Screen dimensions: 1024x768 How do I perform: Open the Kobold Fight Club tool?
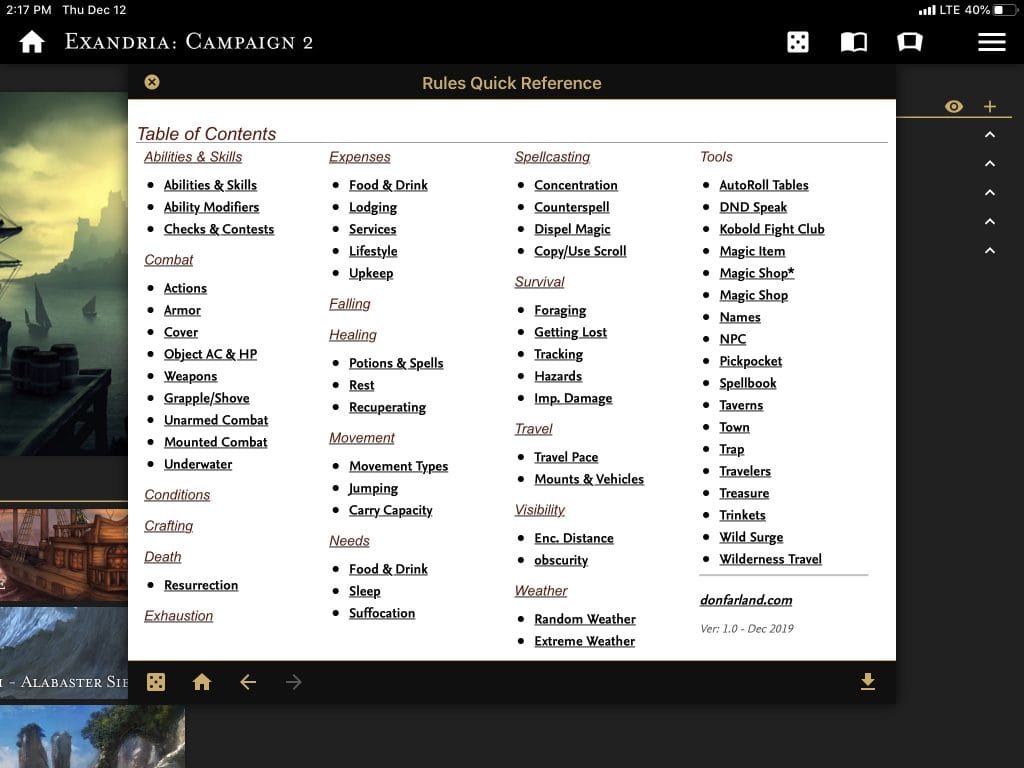pos(771,229)
